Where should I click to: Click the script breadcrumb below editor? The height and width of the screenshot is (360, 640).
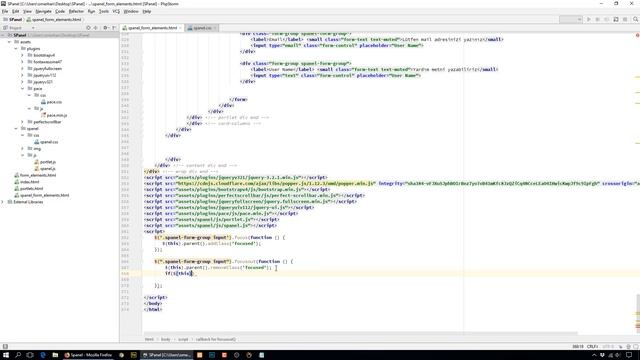pos(183,339)
